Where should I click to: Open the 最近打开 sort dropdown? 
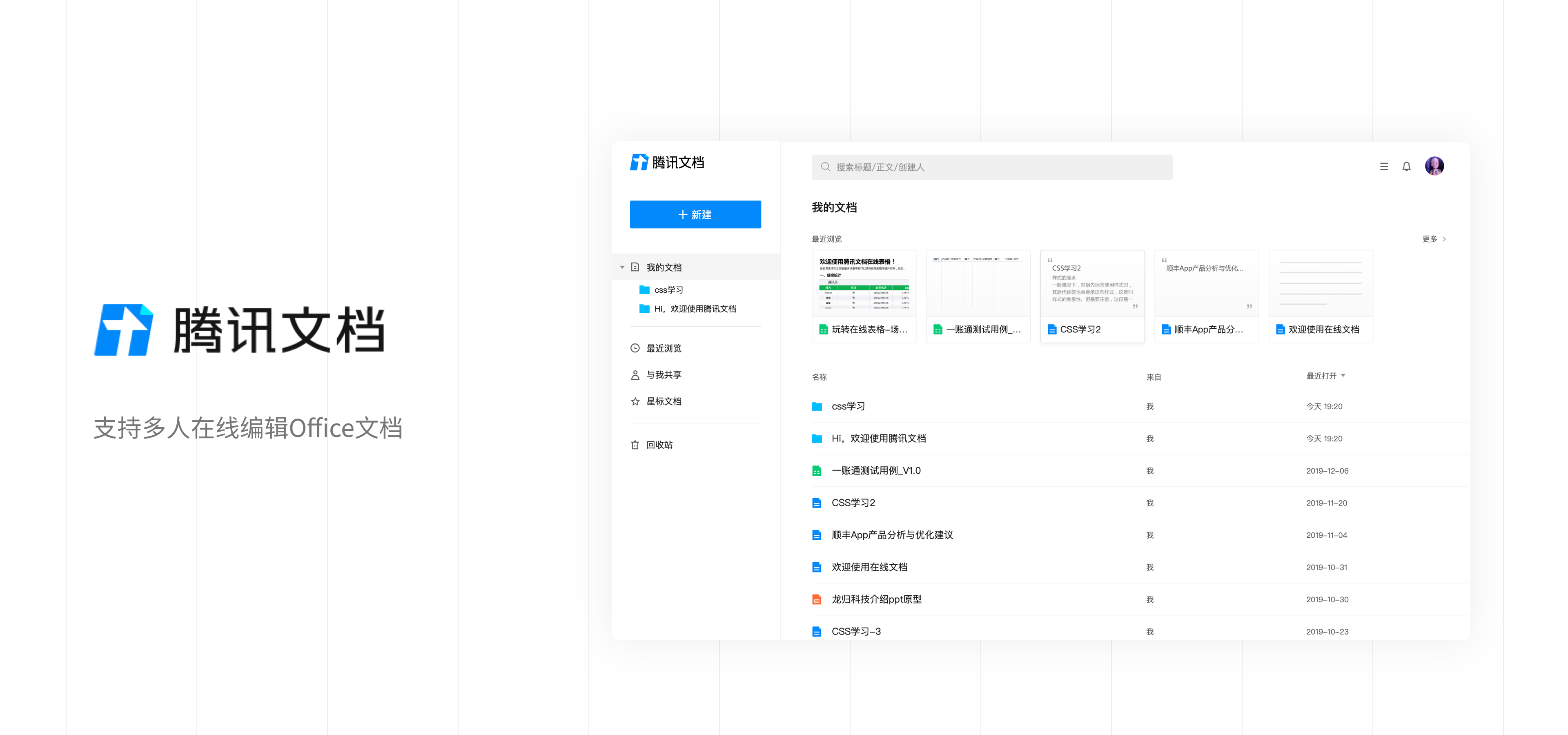(x=1326, y=376)
